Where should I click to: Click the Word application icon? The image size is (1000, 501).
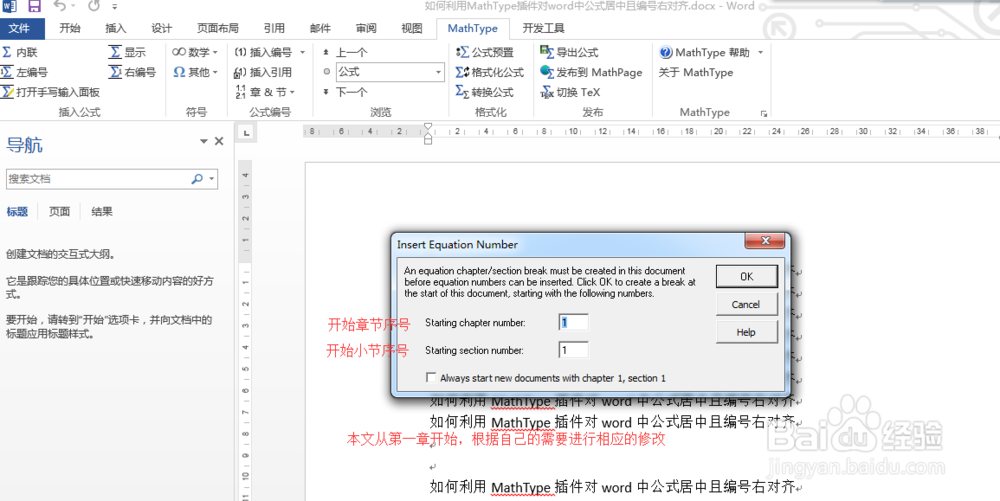tap(10, 7)
